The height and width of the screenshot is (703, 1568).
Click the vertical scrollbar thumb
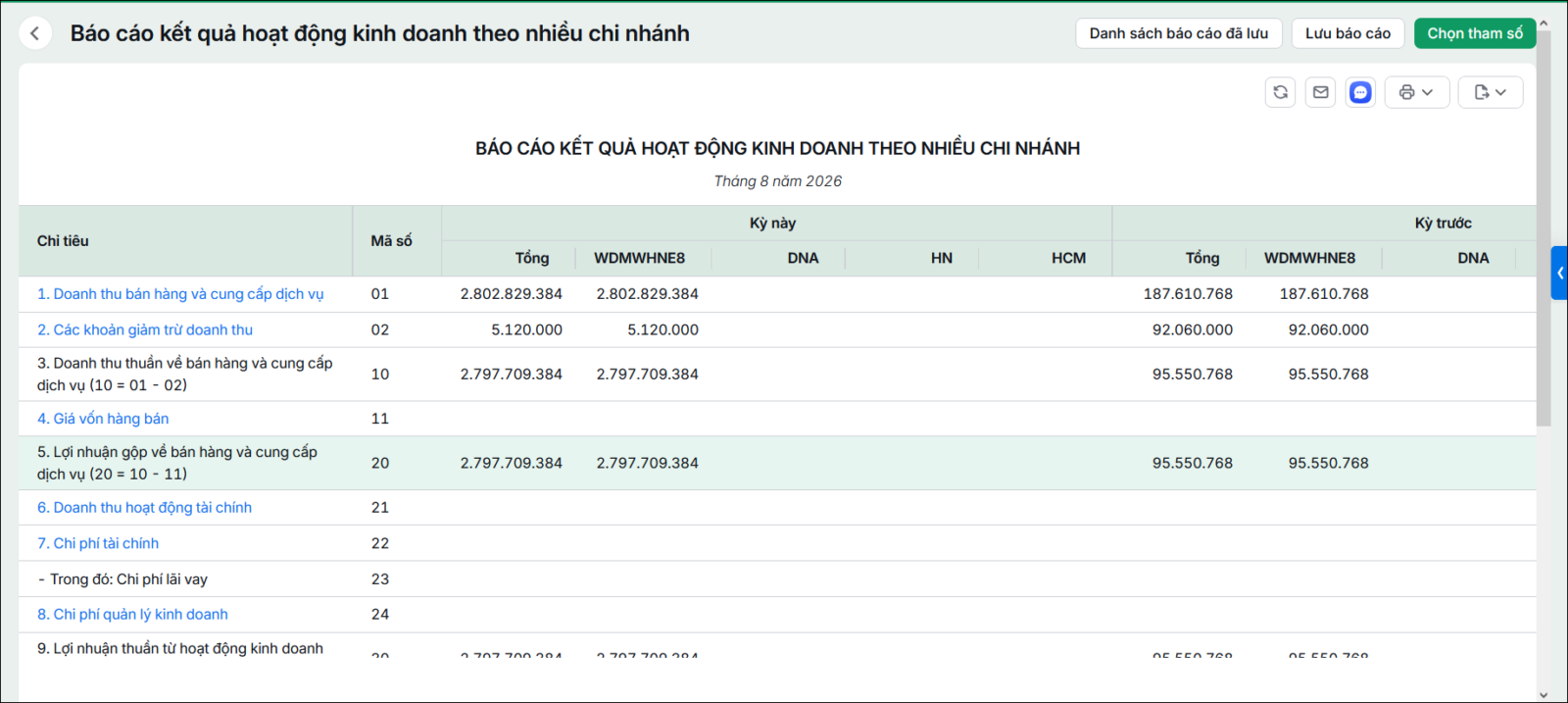click(1543, 227)
